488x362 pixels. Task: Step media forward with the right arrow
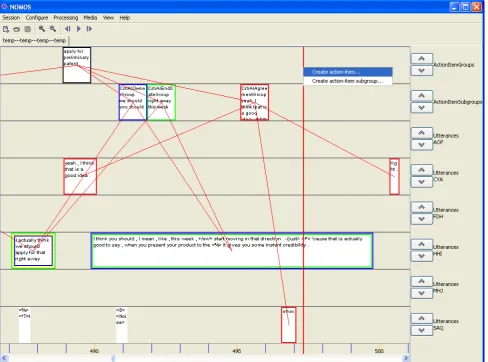[x=89, y=29]
